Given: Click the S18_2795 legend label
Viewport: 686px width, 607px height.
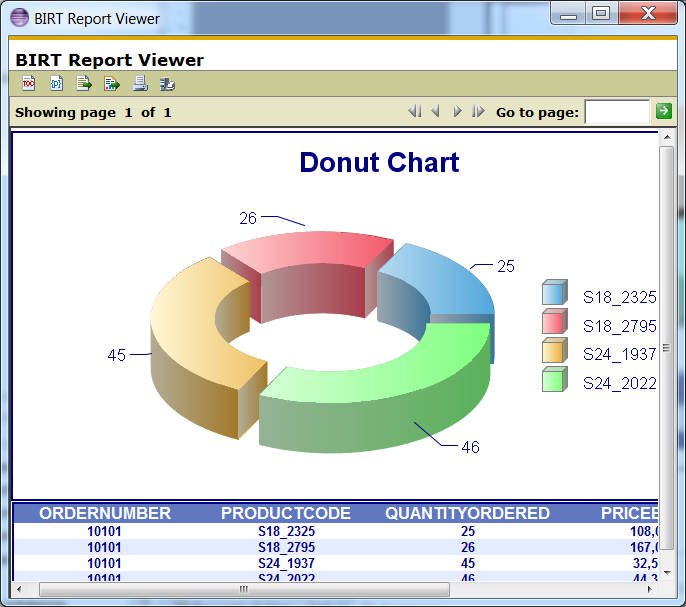Looking at the screenshot, I should (619, 325).
